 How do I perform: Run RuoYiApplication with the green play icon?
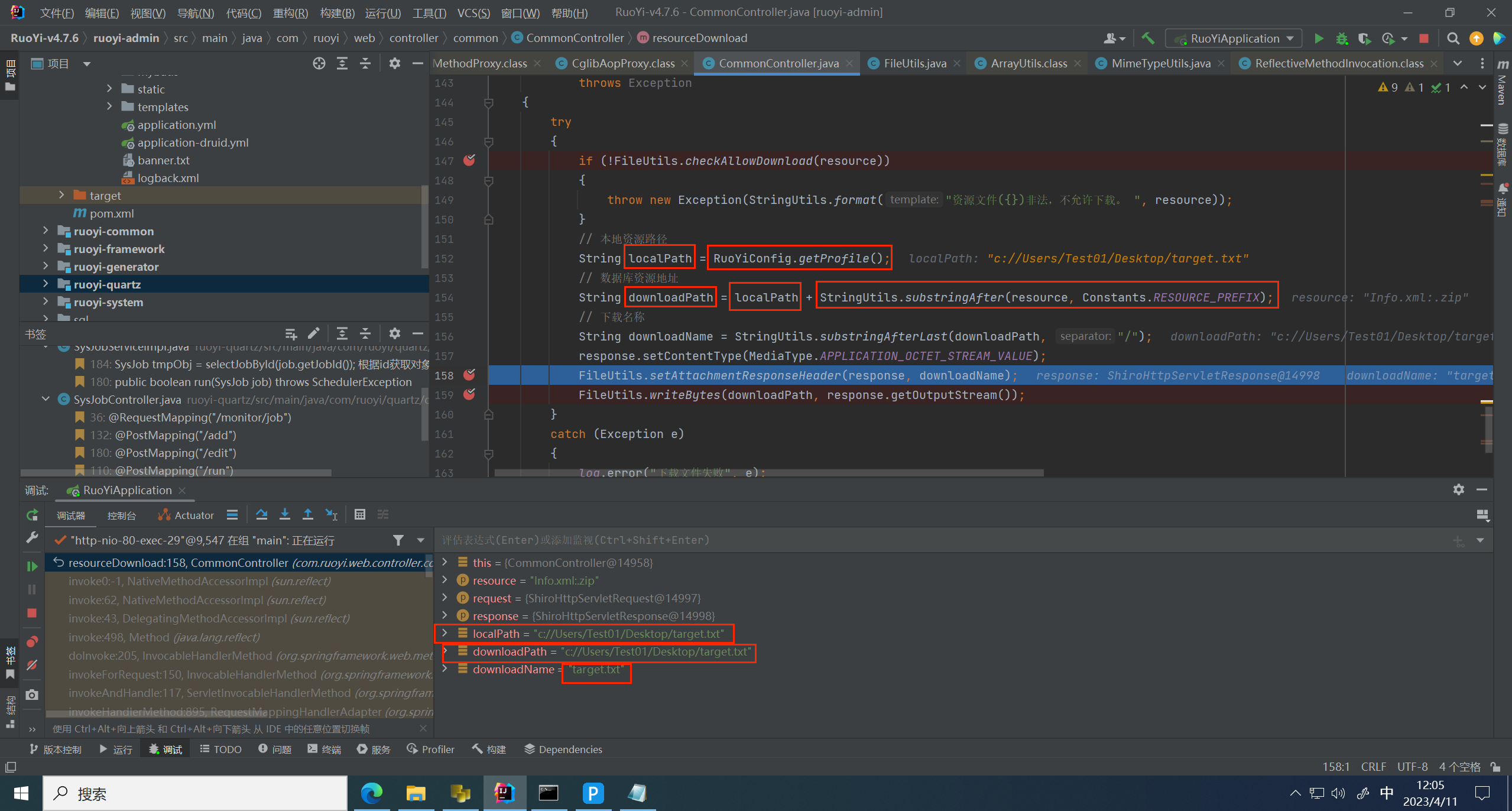pos(1319,38)
